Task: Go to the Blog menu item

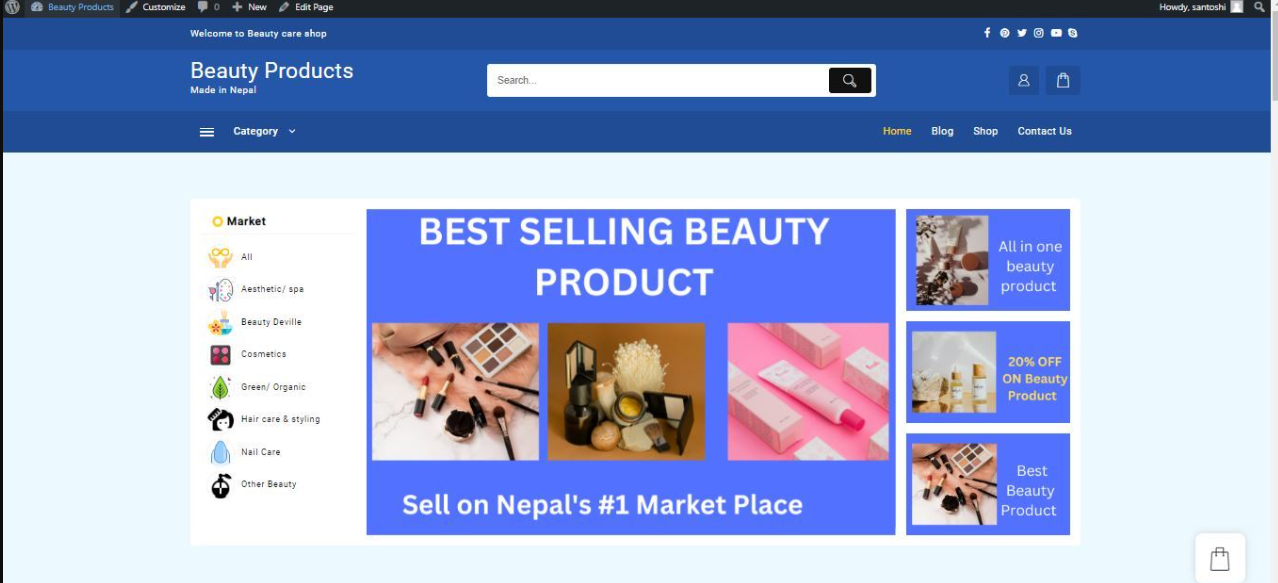Action: coord(942,131)
